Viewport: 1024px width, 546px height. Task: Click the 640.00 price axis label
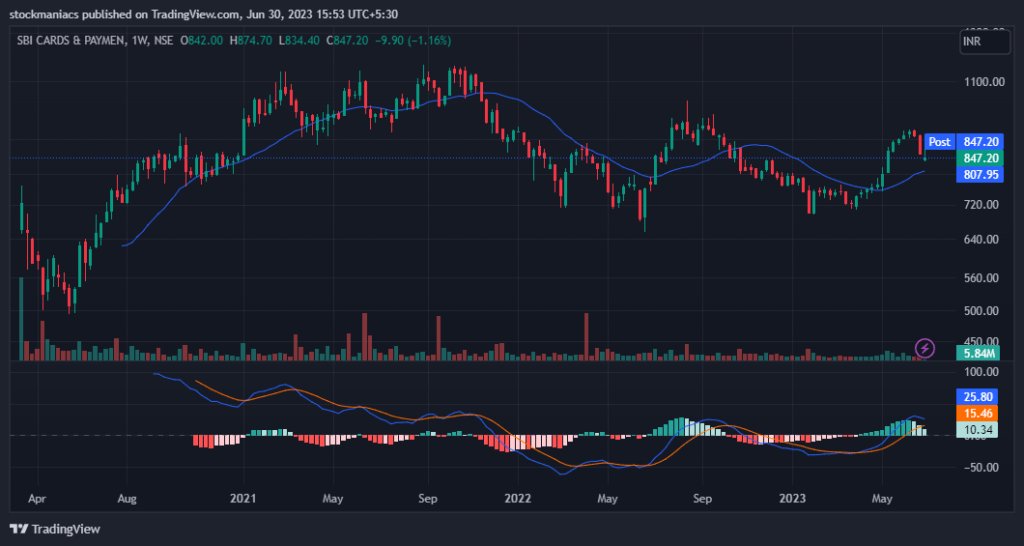tap(984, 239)
